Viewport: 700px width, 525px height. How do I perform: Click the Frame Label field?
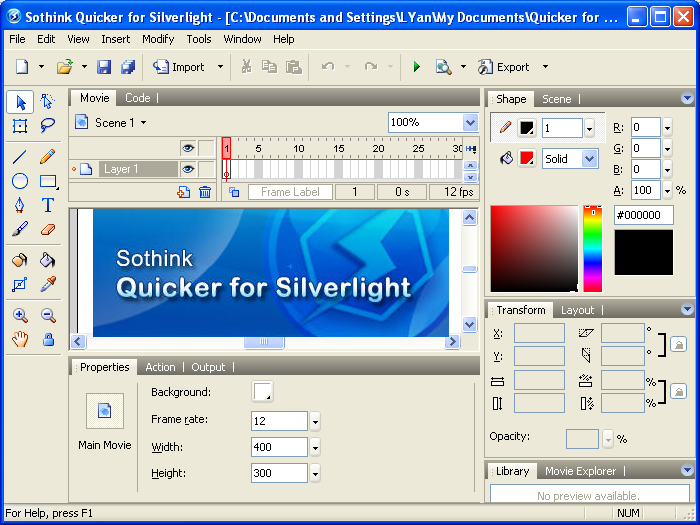290,192
